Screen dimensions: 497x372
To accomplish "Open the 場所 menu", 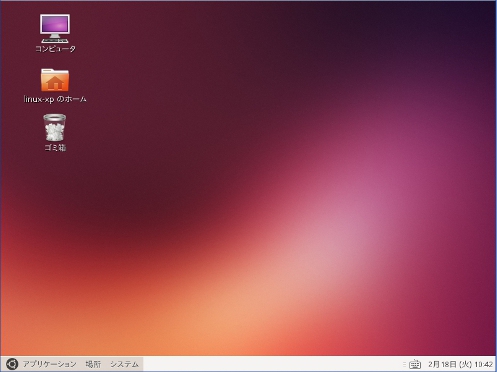I will [93, 364].
